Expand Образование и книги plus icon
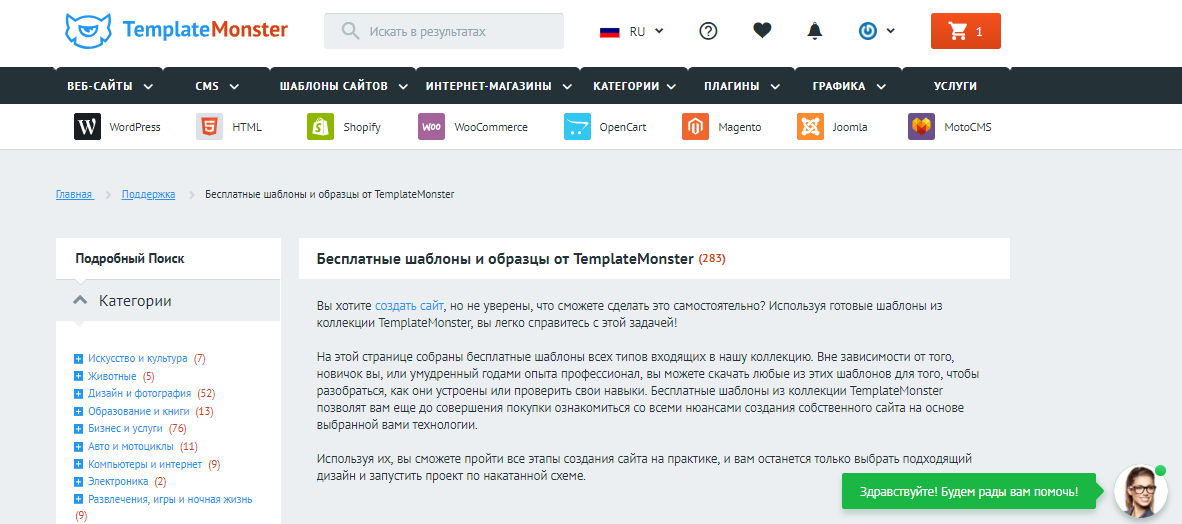The image size is (1182, 524). (78, 411)
